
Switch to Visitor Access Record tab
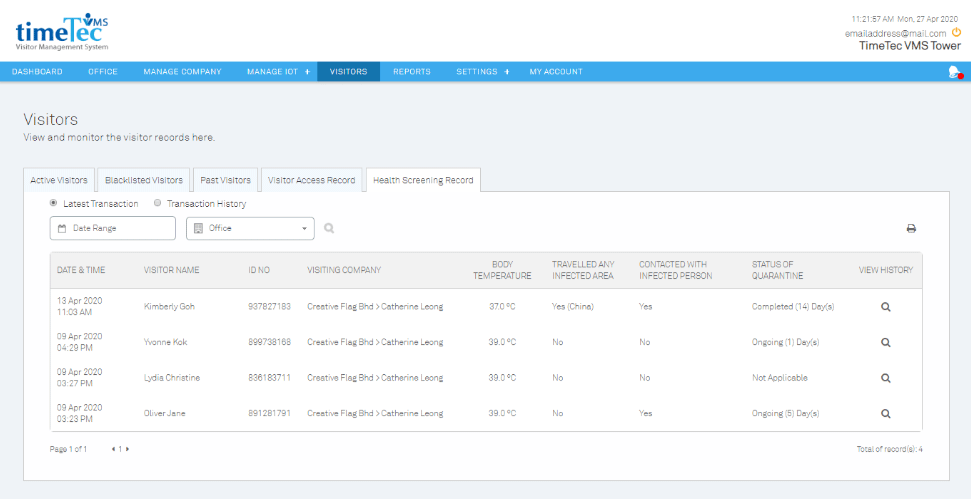311,180
